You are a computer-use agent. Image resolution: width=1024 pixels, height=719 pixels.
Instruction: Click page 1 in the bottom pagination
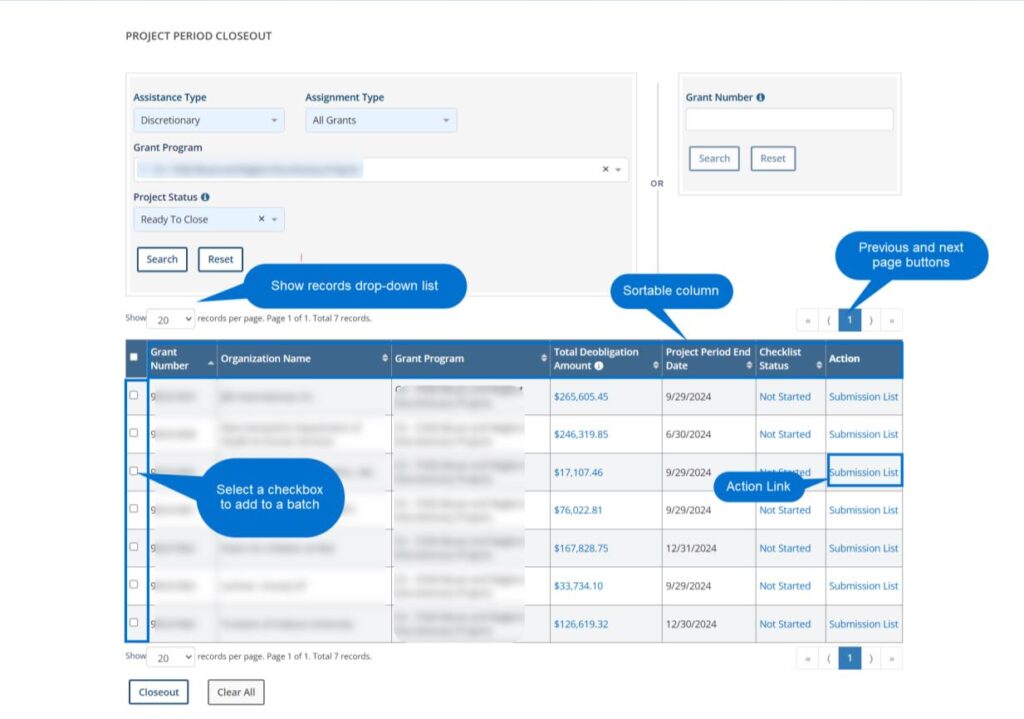[x=849, y=658]
